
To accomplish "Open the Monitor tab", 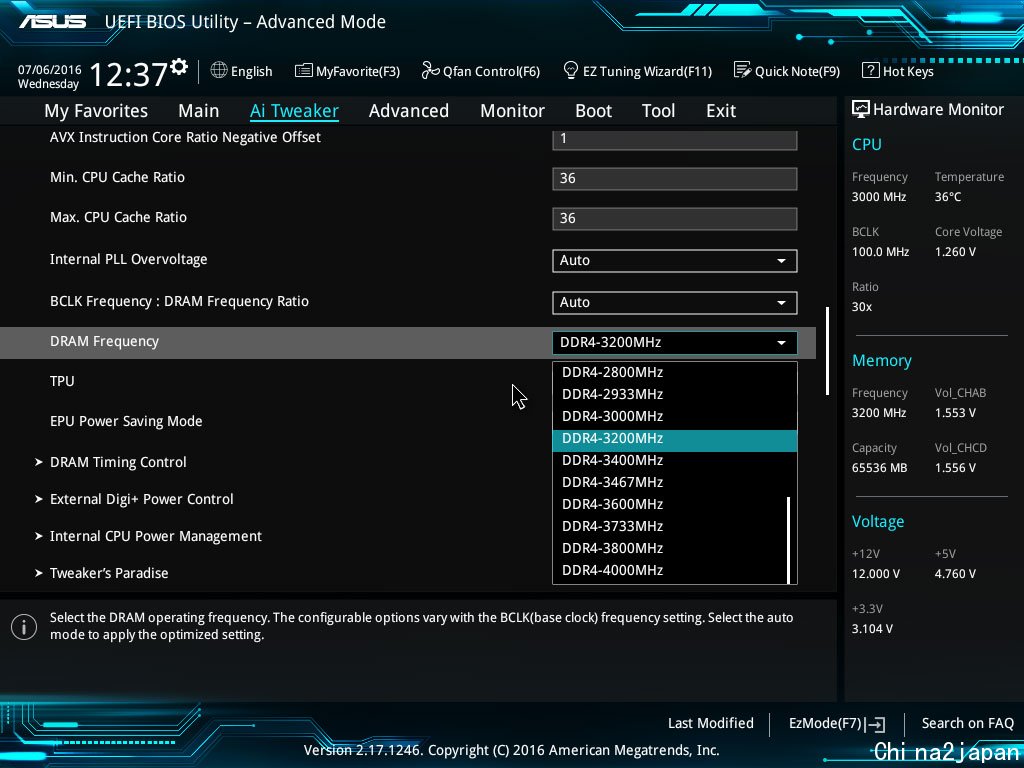I will click(513, 111).
